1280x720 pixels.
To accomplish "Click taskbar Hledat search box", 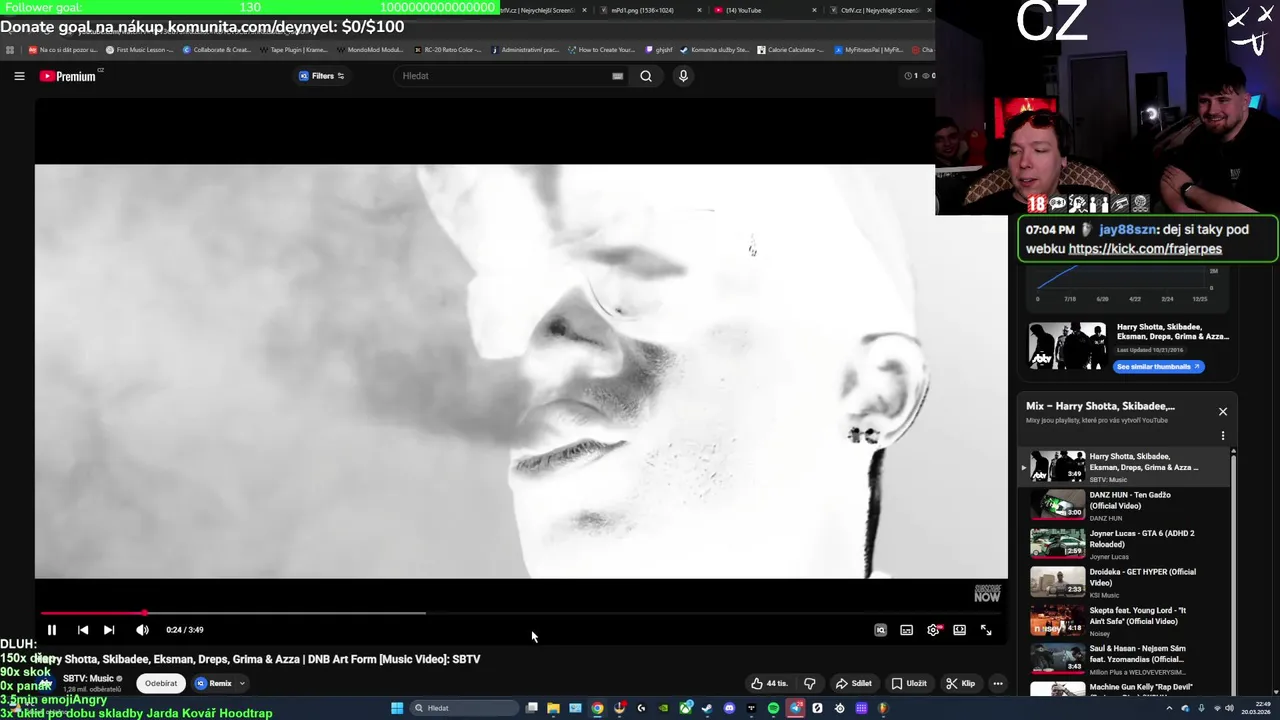I will pos(464,708).
